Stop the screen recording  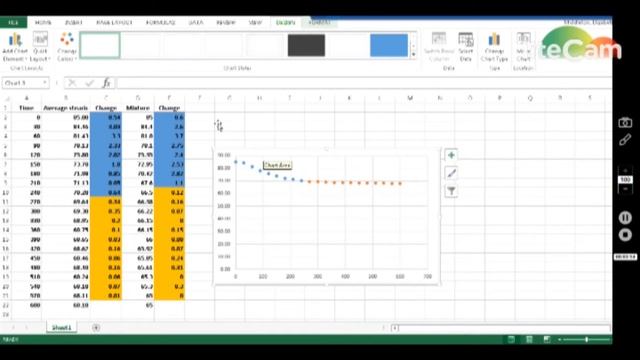625,235
